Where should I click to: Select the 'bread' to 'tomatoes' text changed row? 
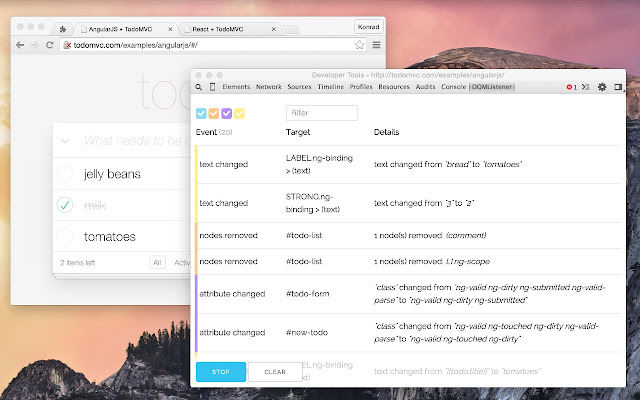point(409,164)
